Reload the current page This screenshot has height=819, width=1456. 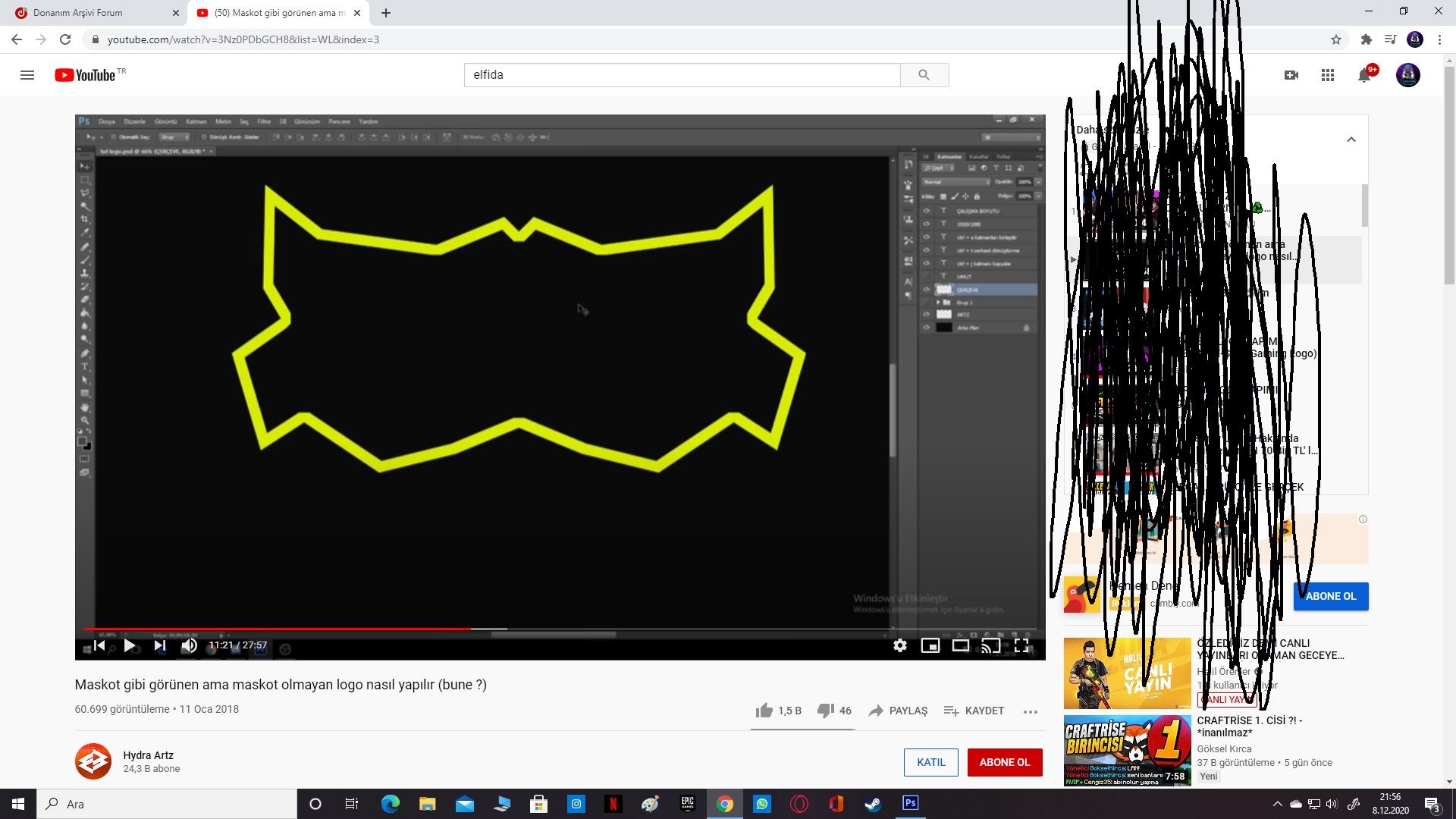pos(65,39)
